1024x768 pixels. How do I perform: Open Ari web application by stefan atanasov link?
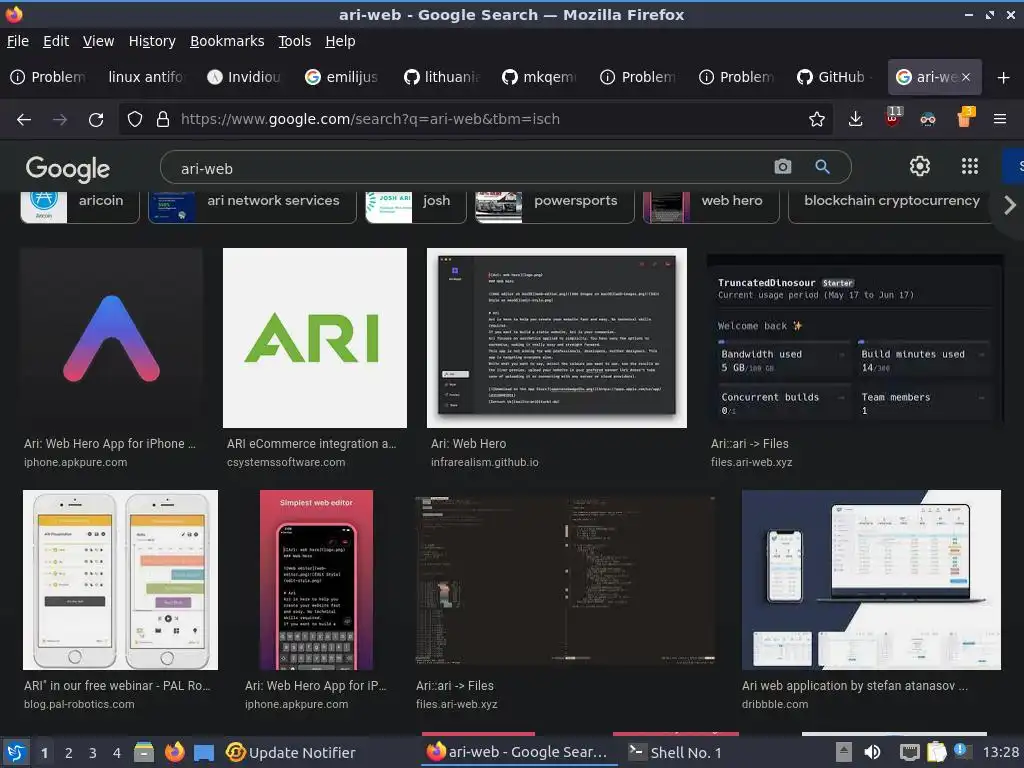855,694
